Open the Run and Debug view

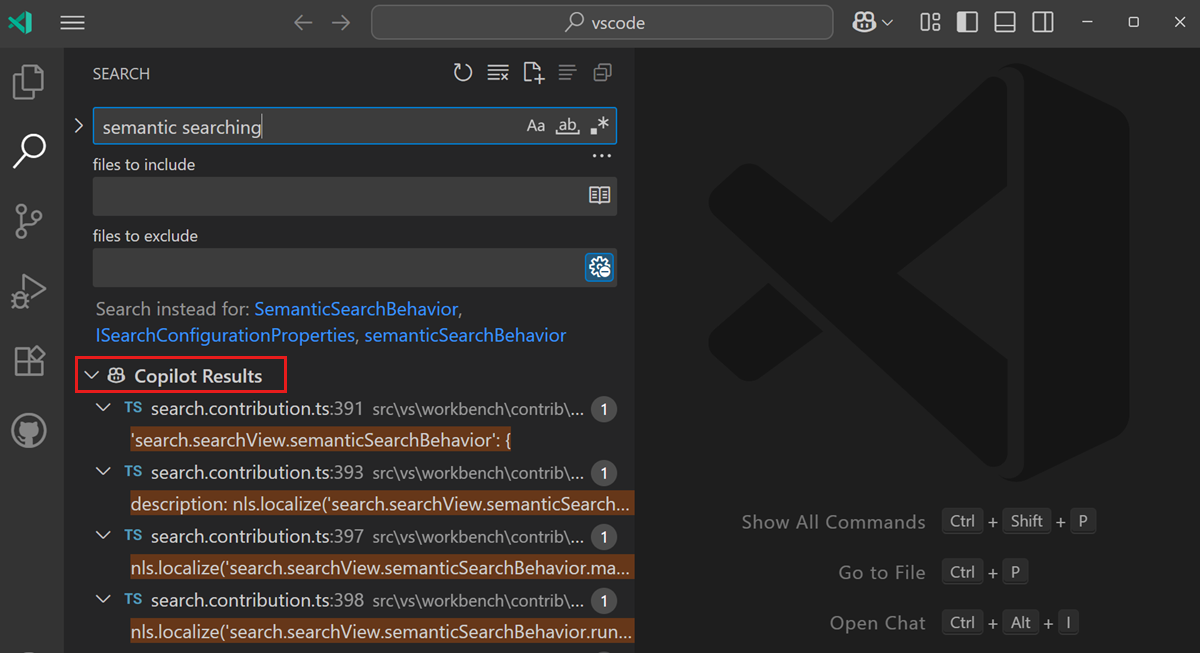pos(29,291)
